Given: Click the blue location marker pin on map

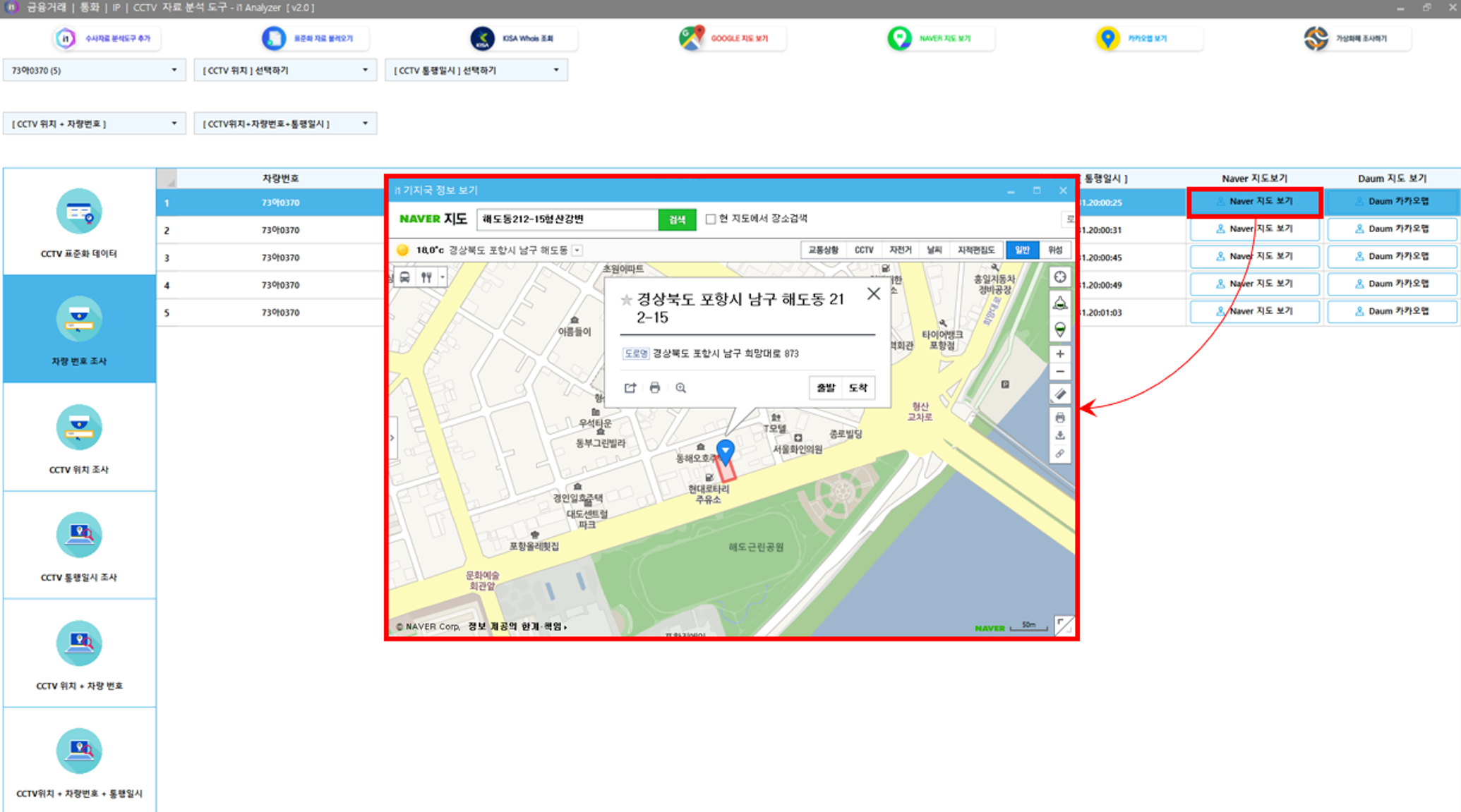Looking at the screenshot, I should pos(725,451).
